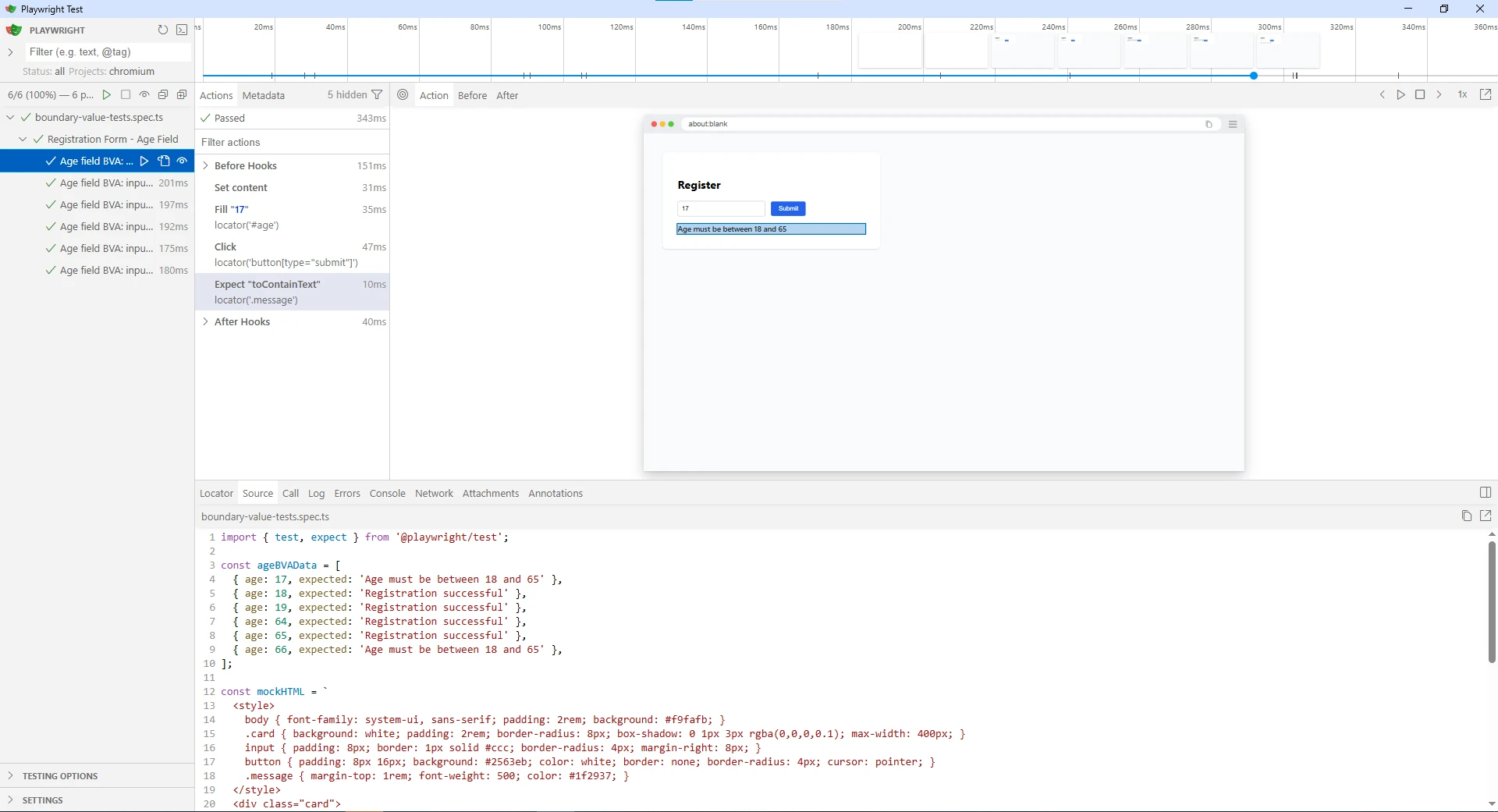1498x812 pixels.
Task: Run all tests with the play icon
Action: (x=107, y=94)
